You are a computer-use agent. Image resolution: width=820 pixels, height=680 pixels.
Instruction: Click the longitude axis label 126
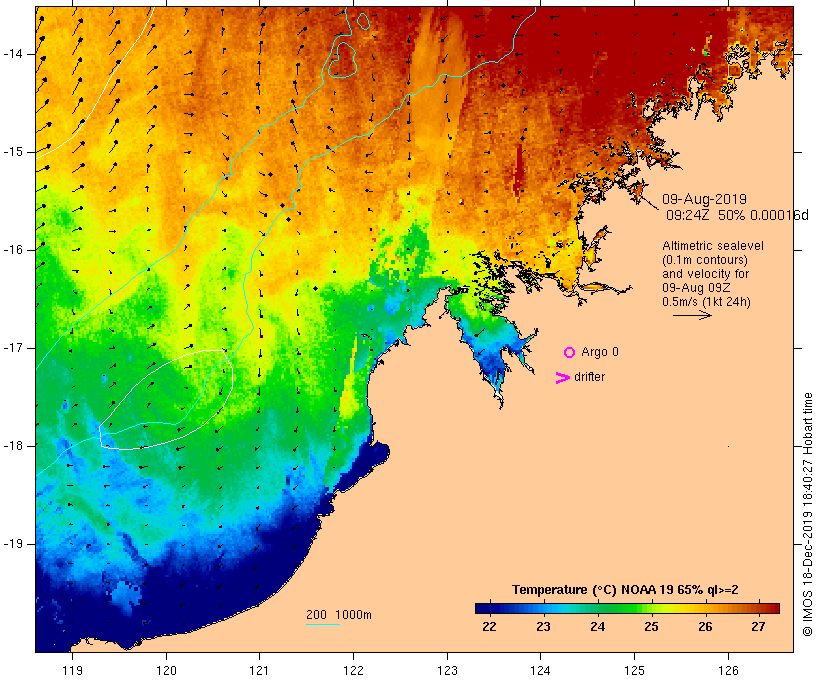728,671
